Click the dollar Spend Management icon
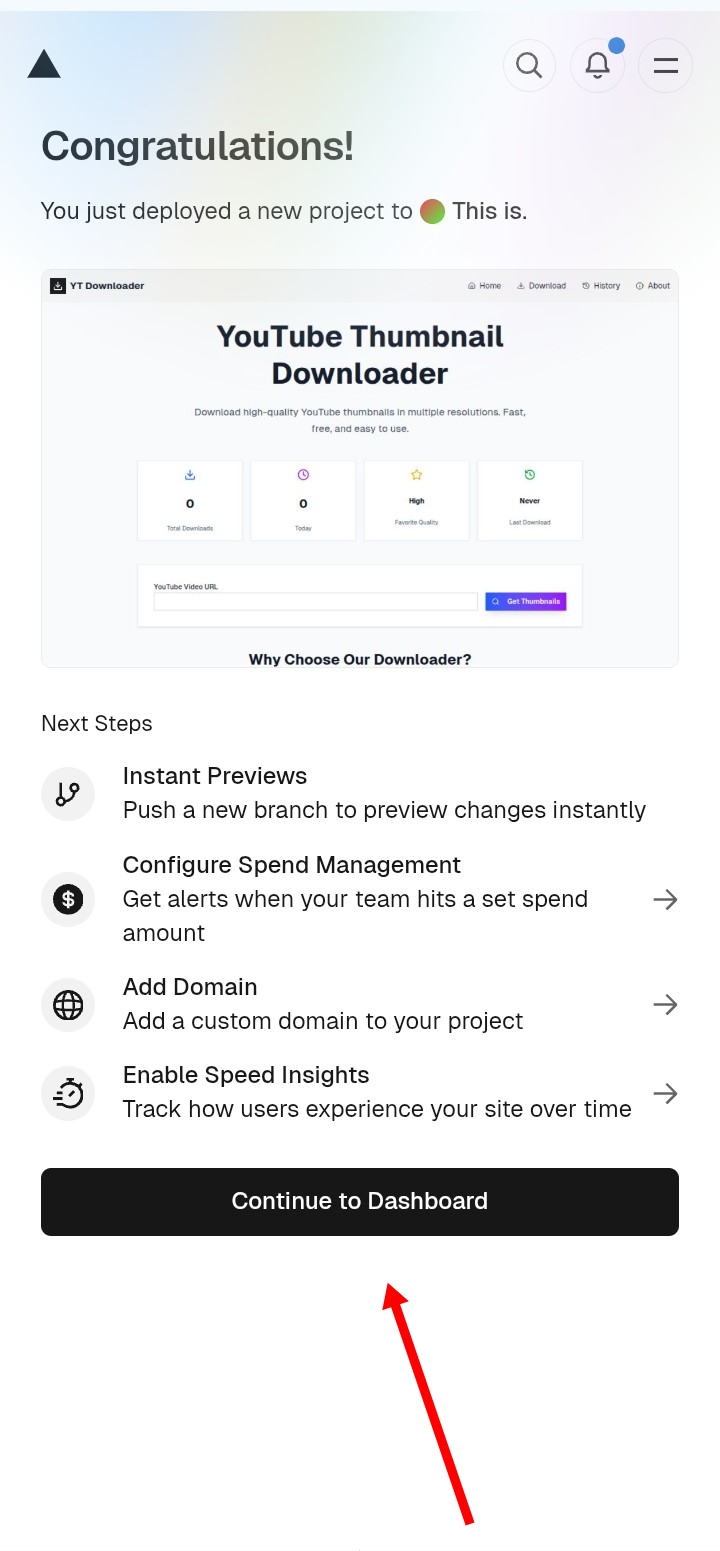 click(x=68, y=899)
